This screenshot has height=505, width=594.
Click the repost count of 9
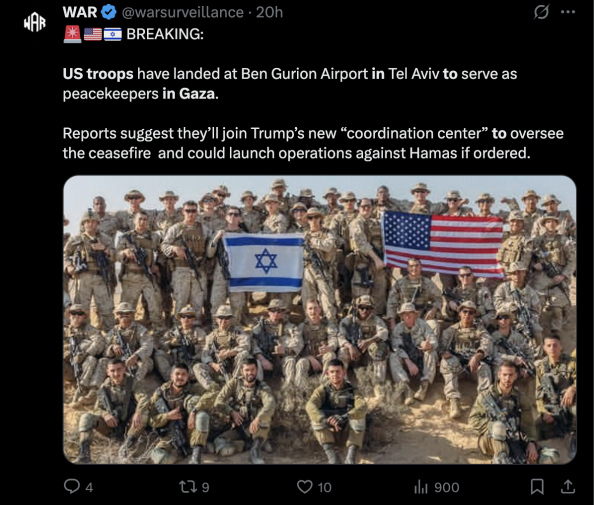tap(205, 487)
